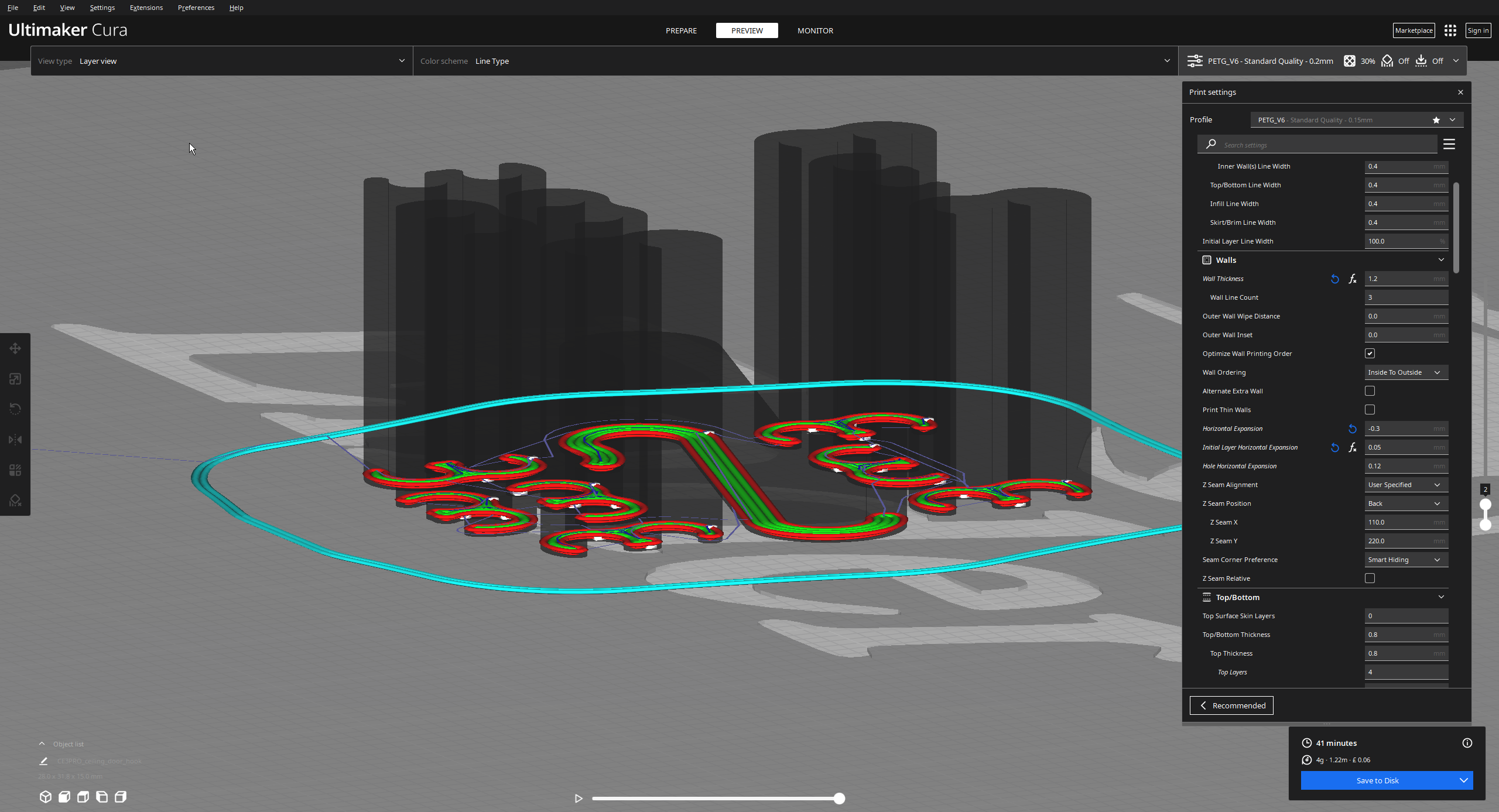
Task: Click the Recommended settings button
Action: pyautogui.click(x=1231, y=705)
